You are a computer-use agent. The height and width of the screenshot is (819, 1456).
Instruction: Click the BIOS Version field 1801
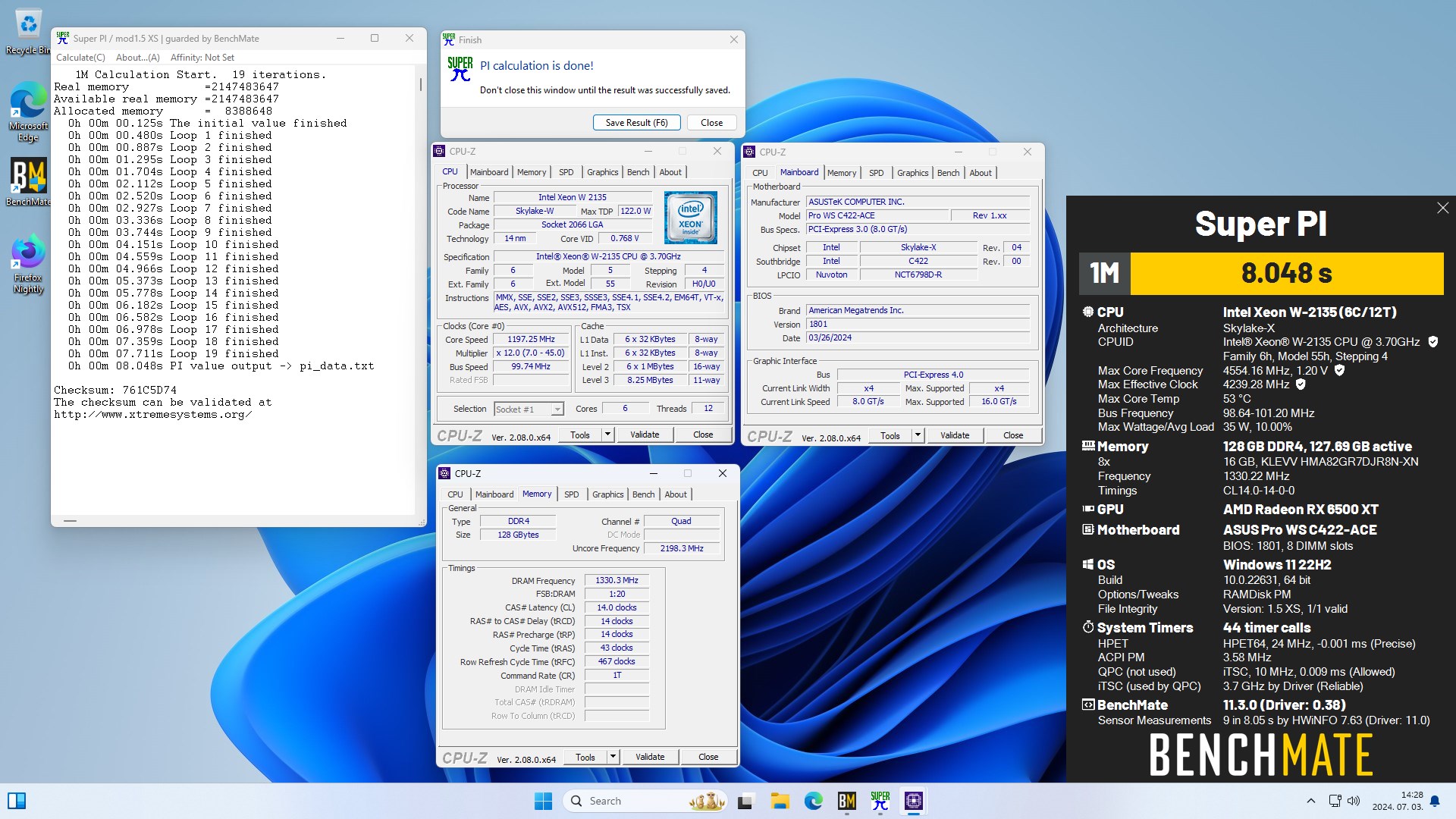pos(918,324)
